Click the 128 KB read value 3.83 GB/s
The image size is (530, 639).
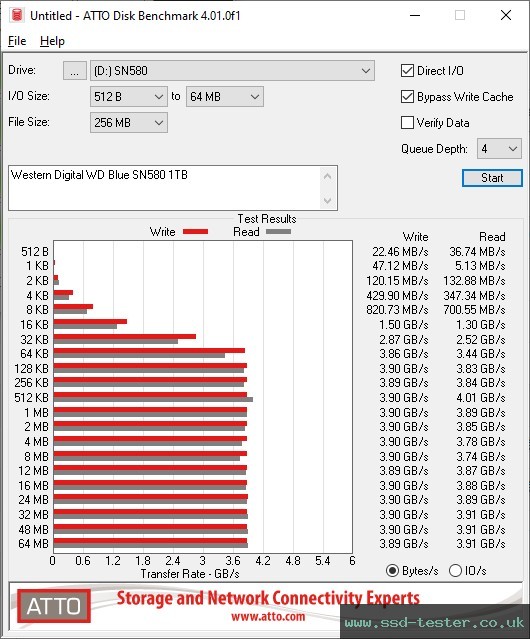(x=481, y=368)
